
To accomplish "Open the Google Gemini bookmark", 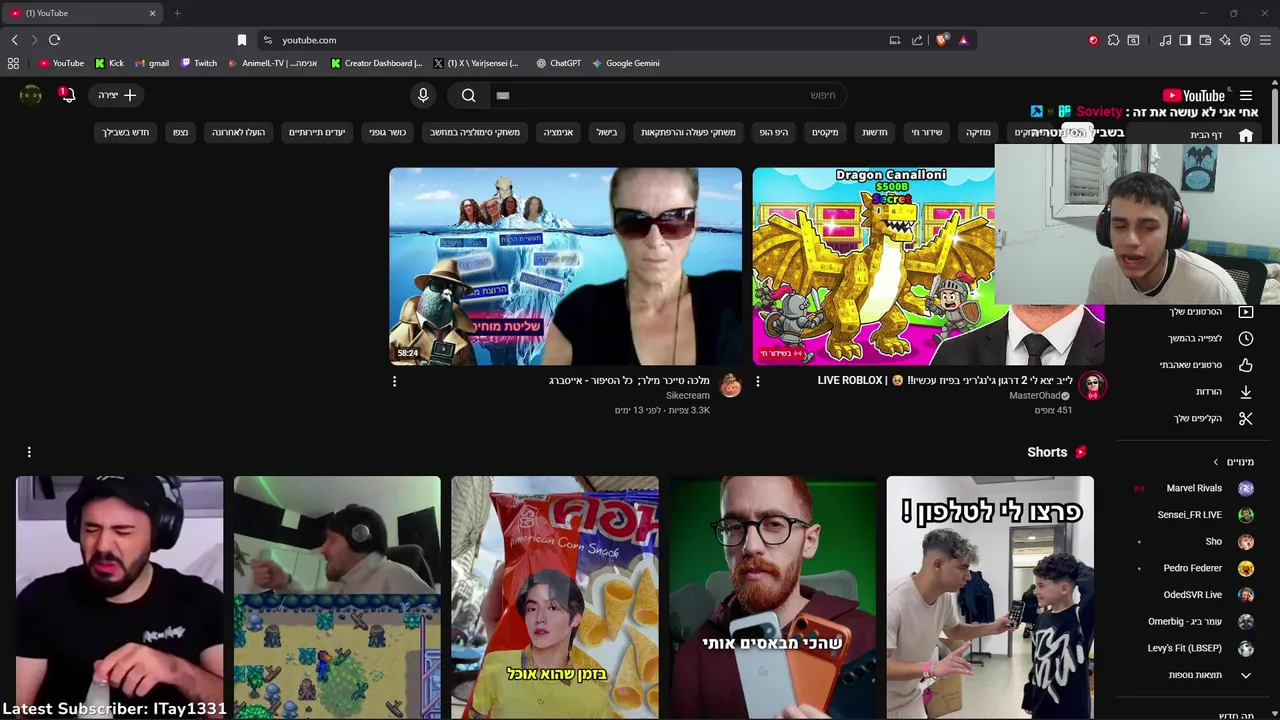I will click(625, 63).
